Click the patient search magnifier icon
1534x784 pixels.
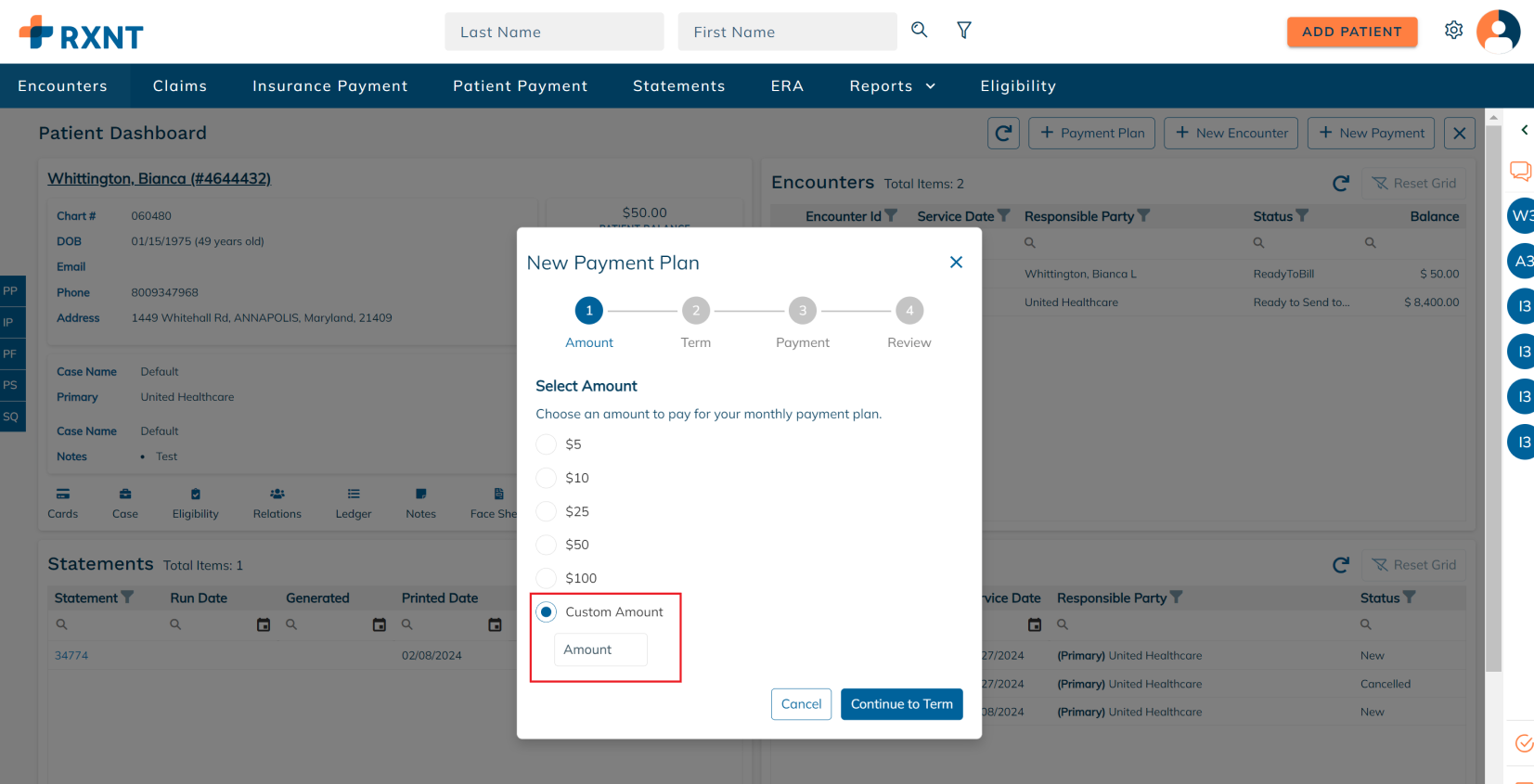(919, 30)
